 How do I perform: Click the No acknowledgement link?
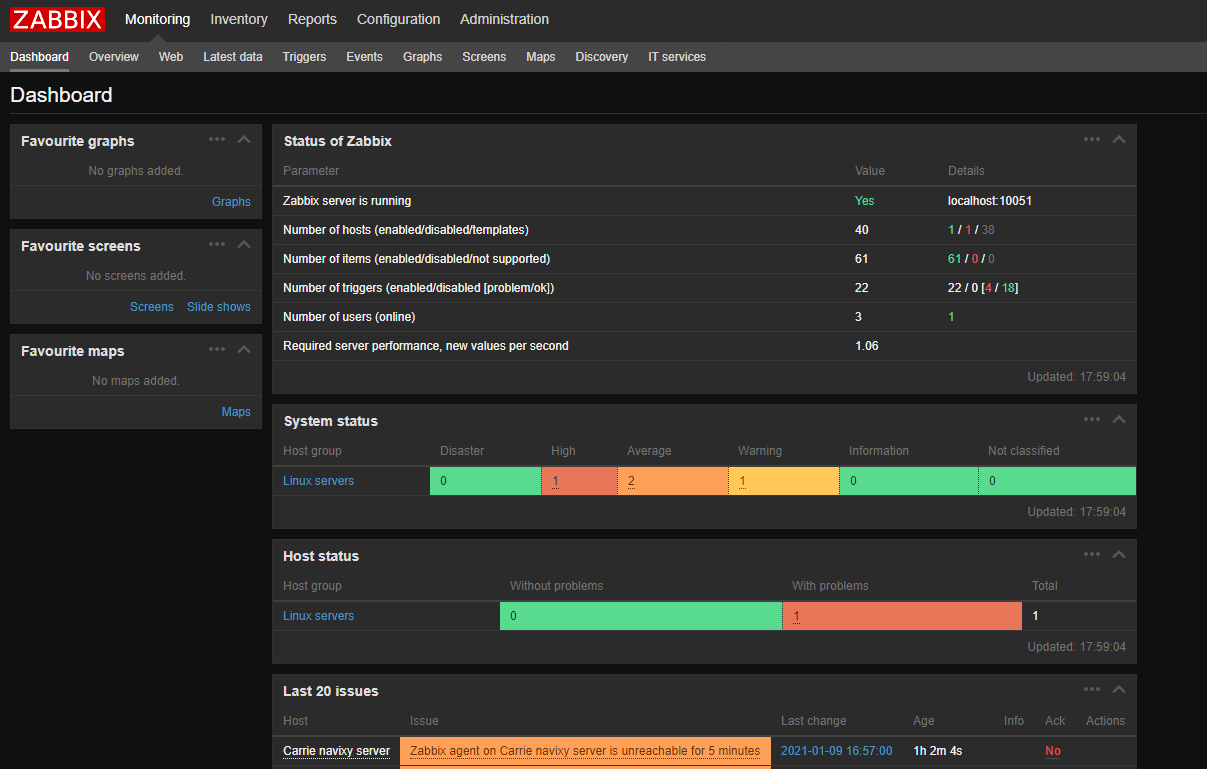click(1053, 751)
